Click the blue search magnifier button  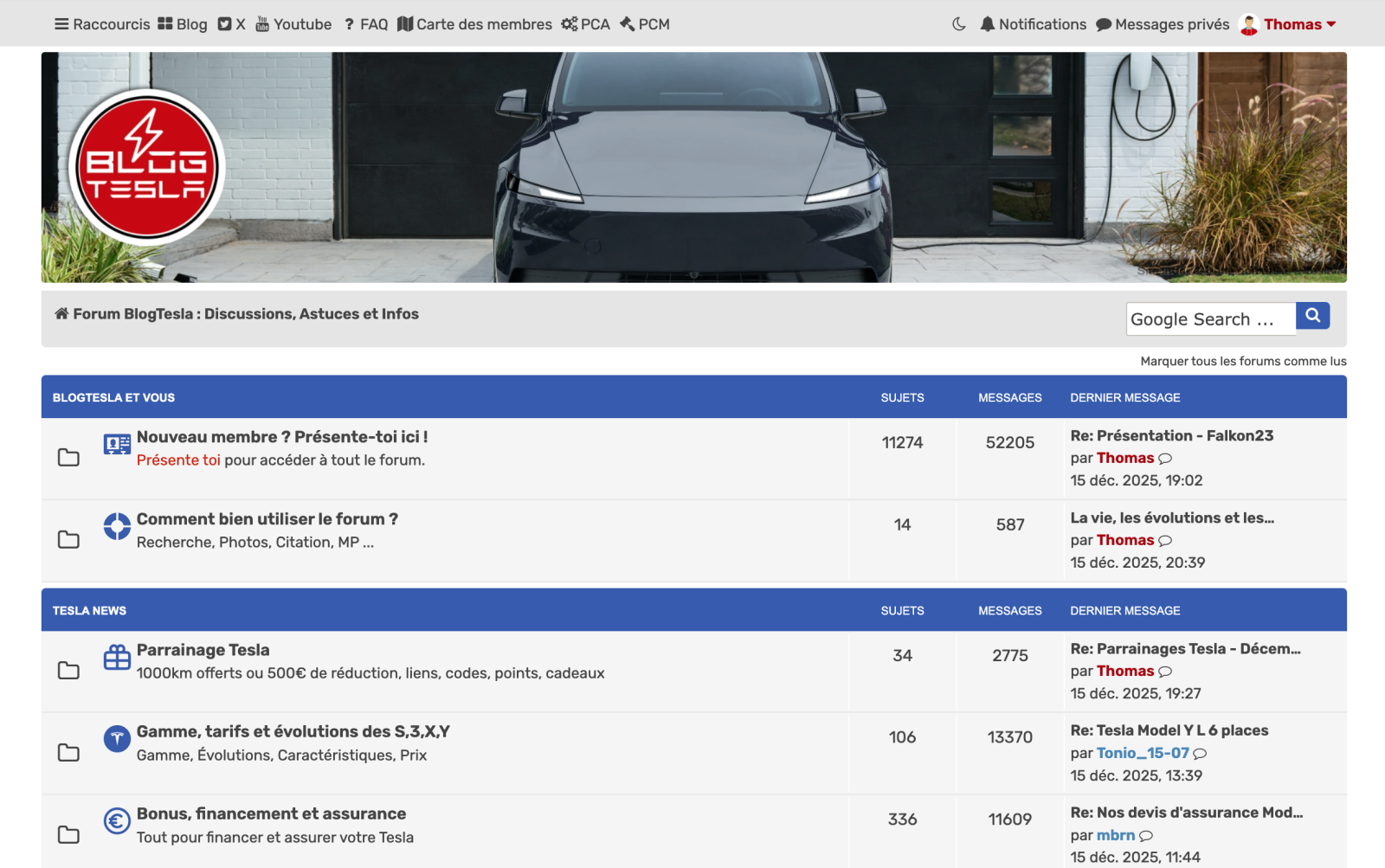(1312, 316)
